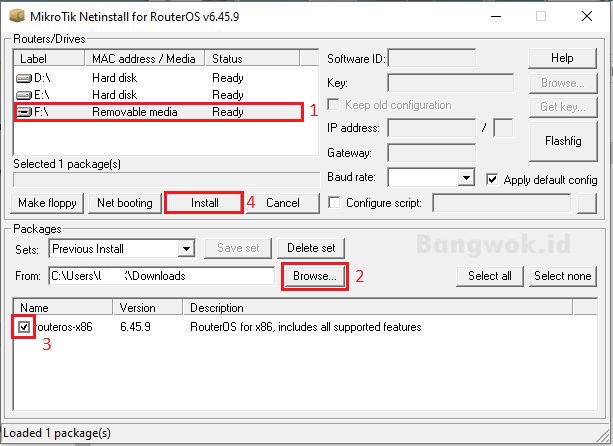
Task: Enable the Configure script checkbox
Action: tap(334, 202)
